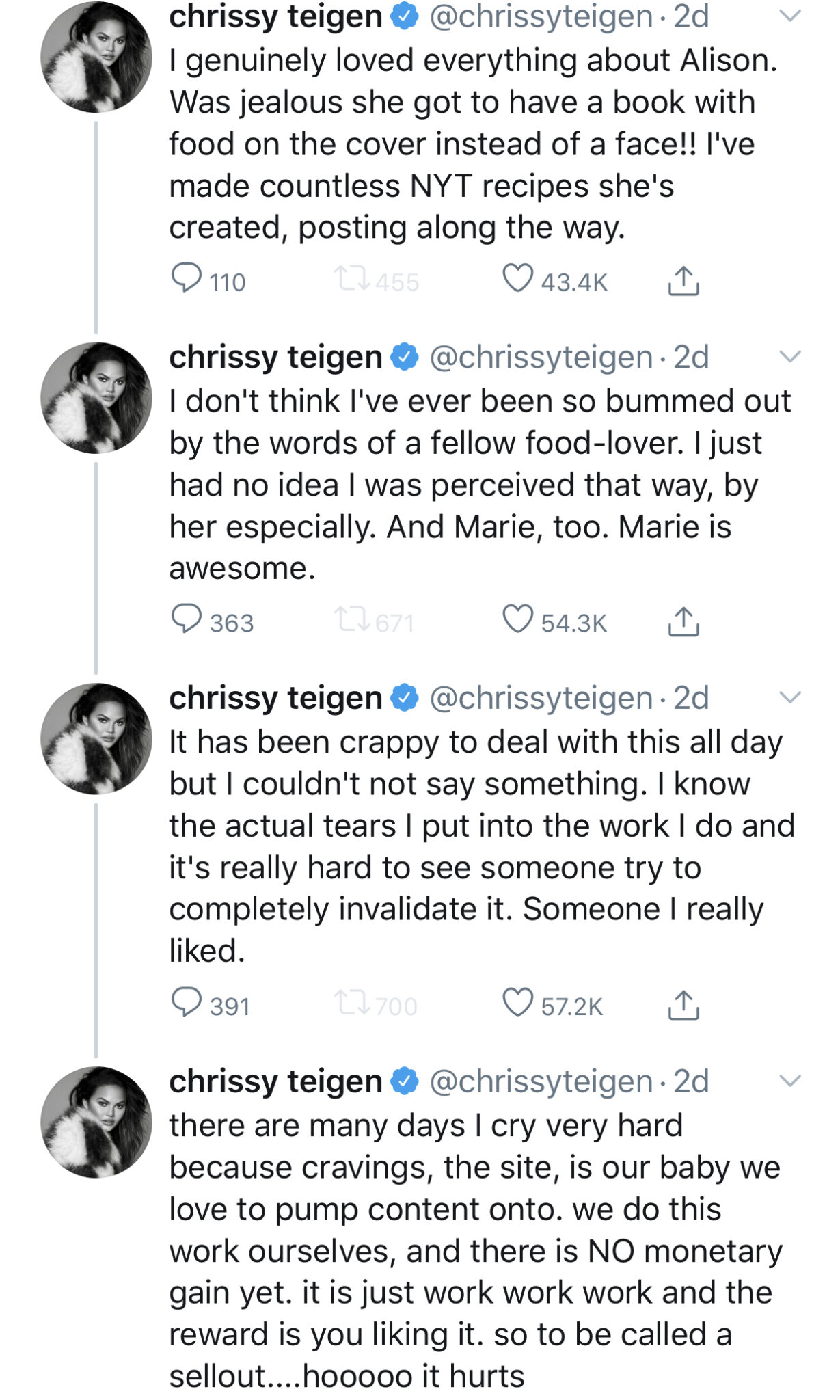Like the tweet with 54.3K likes
This screenshot has height=1400, width=840.
point(517,619)
